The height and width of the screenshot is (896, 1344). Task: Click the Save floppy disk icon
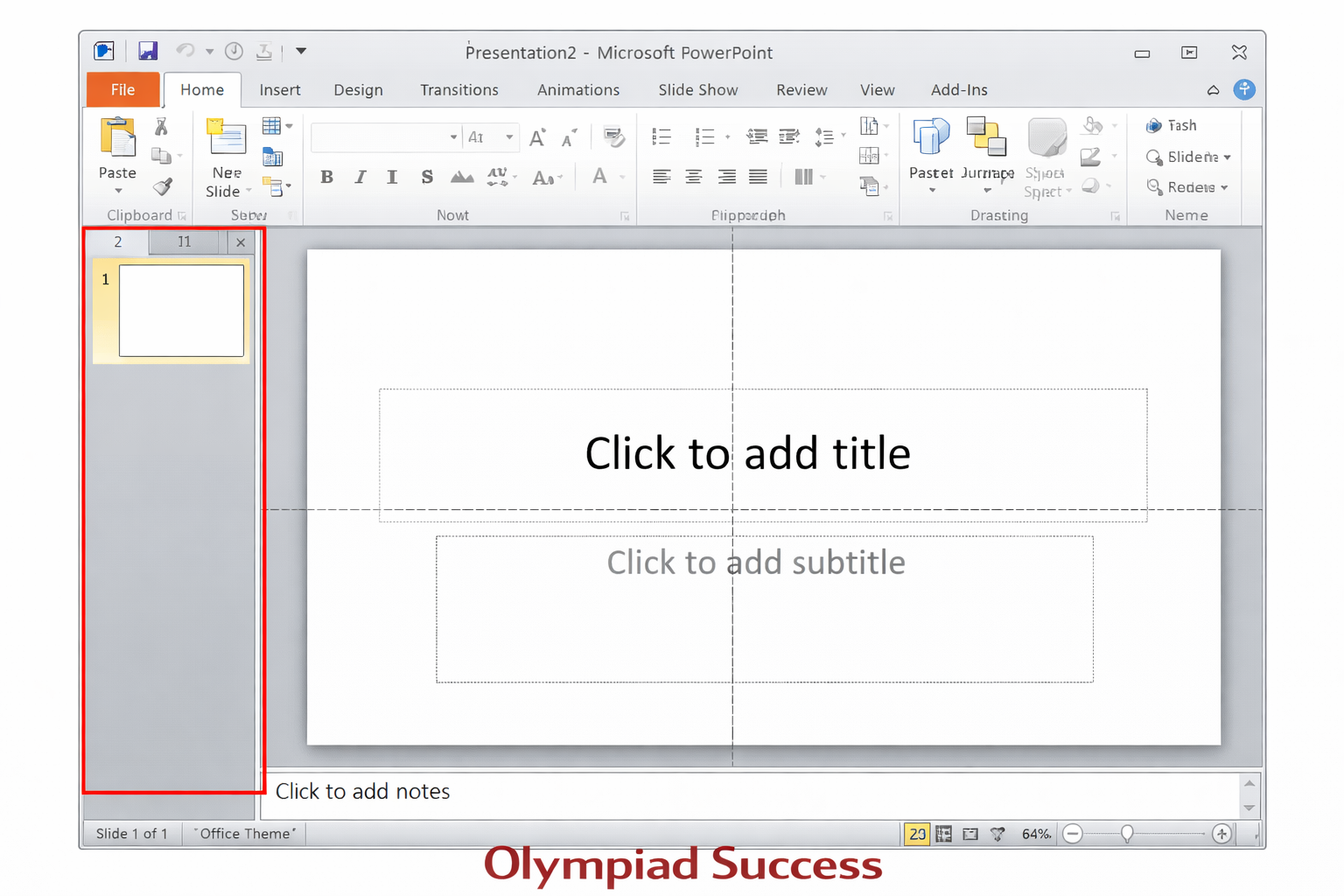pyautogui.click(x=148, y=52)
